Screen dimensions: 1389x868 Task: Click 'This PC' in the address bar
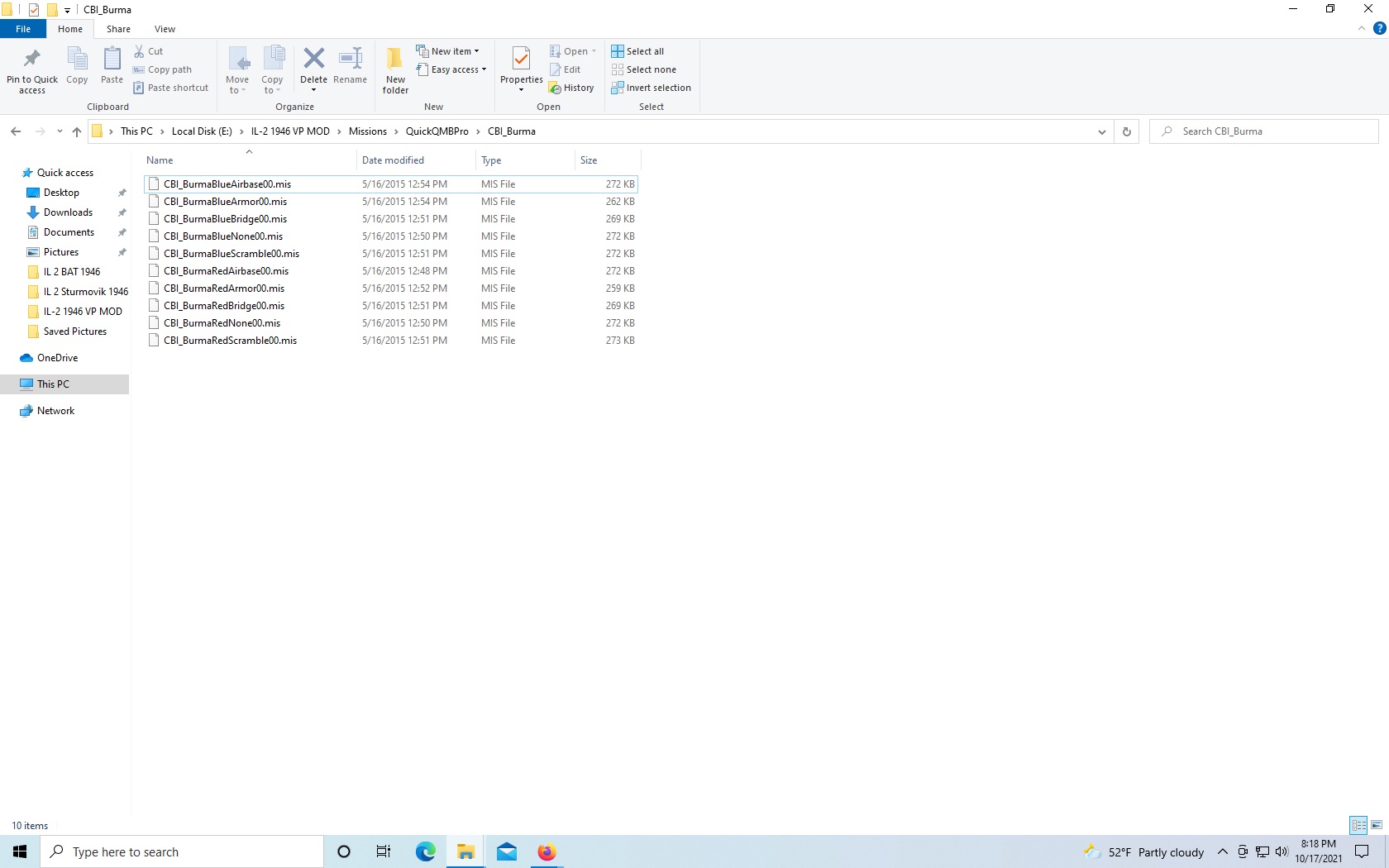coord(136,131)
